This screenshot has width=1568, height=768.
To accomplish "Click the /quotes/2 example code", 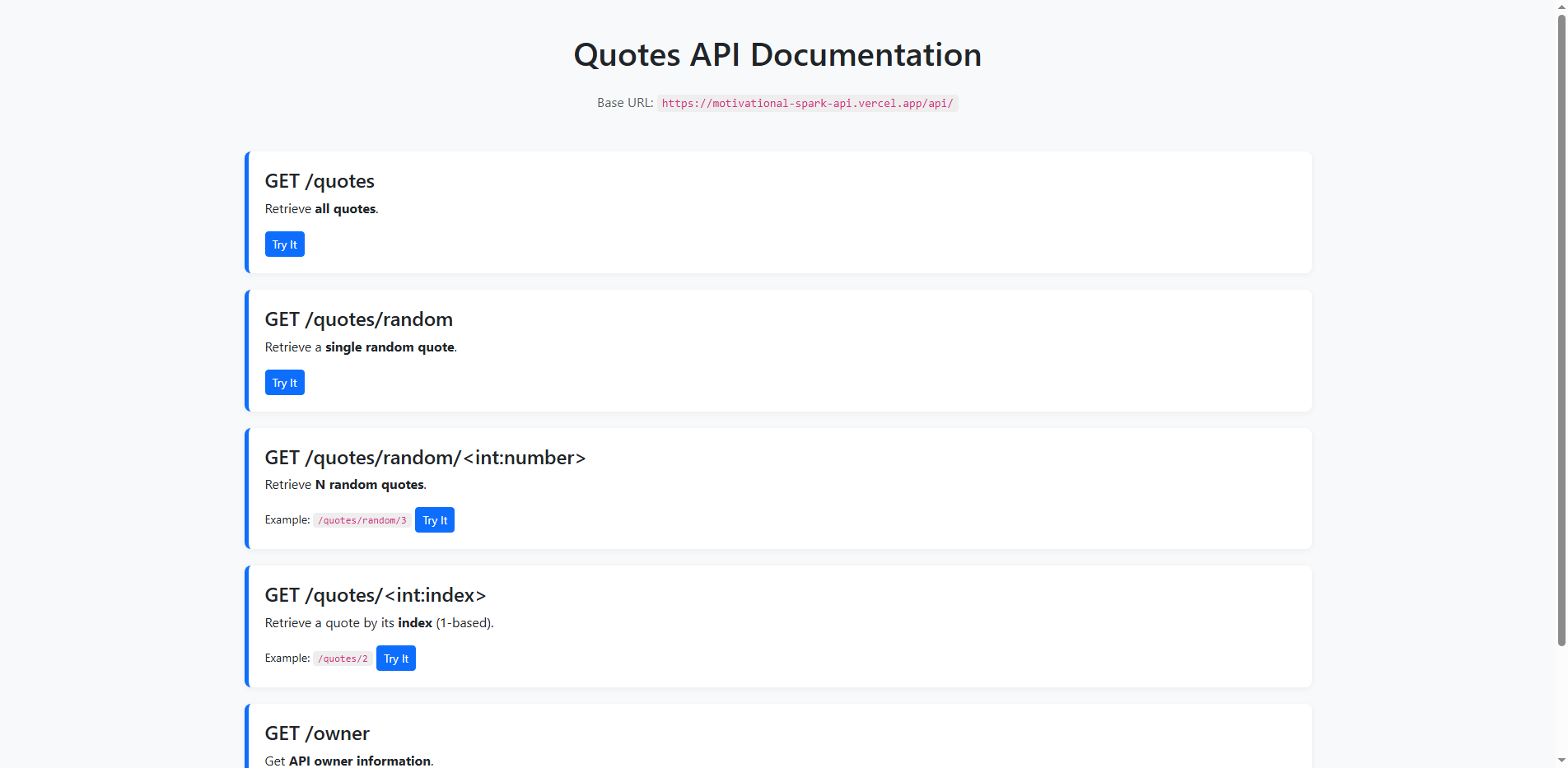I will pos(342,658).
